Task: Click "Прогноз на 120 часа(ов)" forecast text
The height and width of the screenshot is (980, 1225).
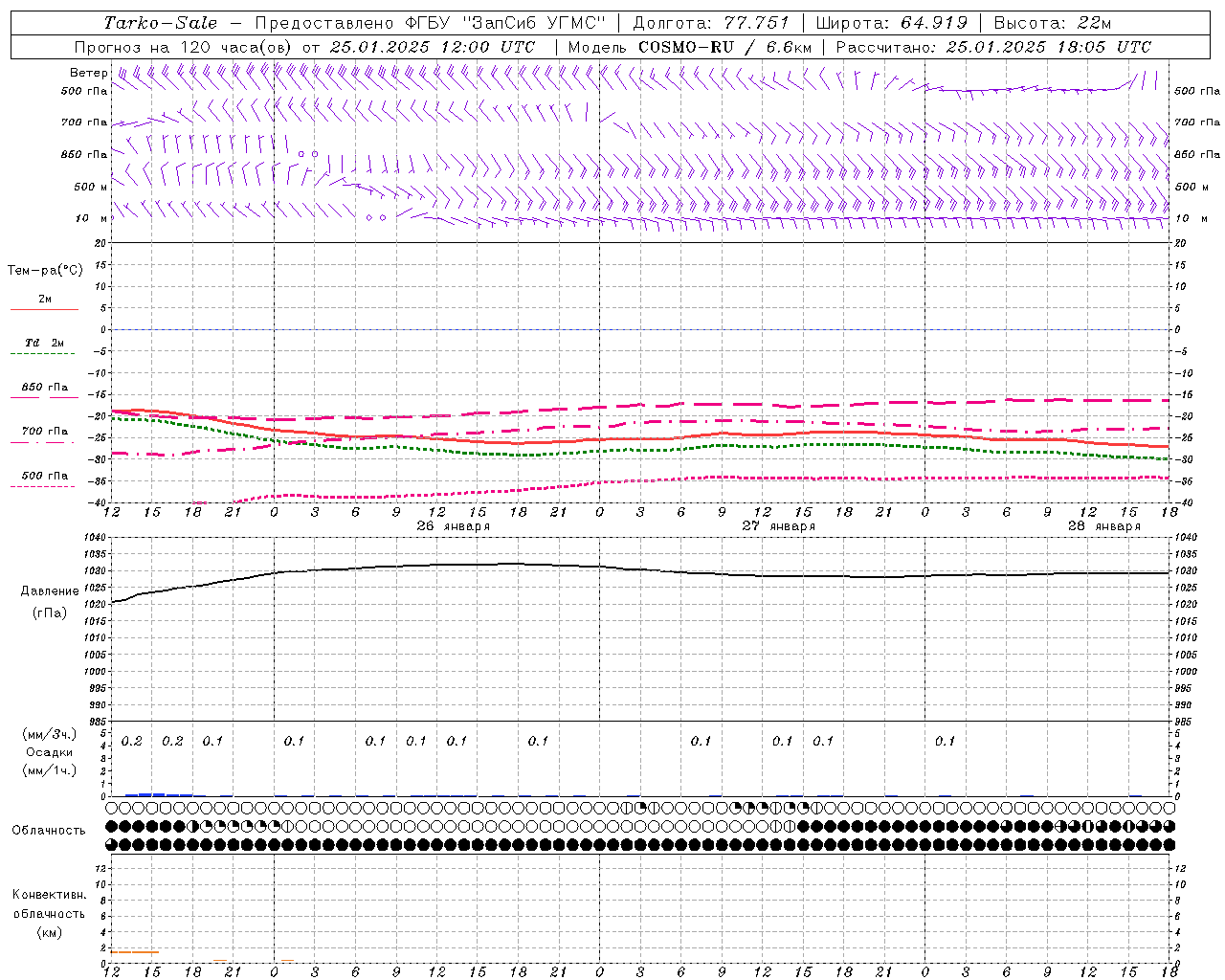Action: point(184,47)
